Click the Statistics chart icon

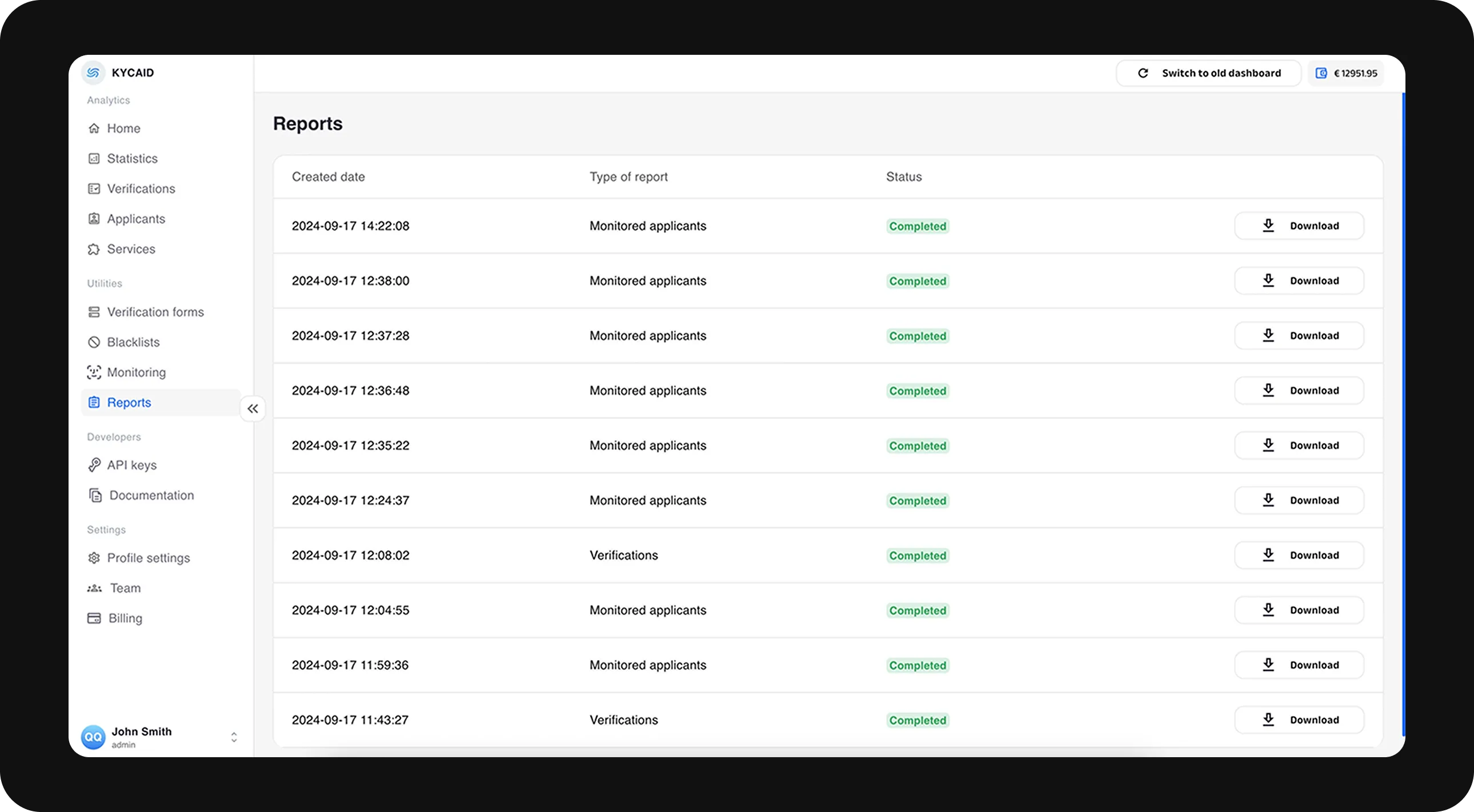(x=94, y=158)
